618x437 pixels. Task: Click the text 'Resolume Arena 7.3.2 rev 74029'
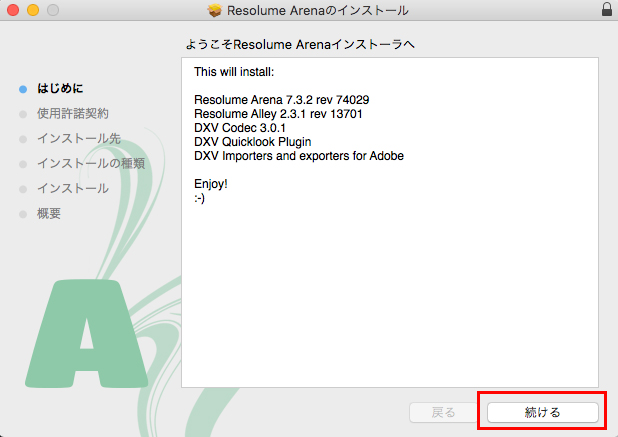[x=281, y=100]
